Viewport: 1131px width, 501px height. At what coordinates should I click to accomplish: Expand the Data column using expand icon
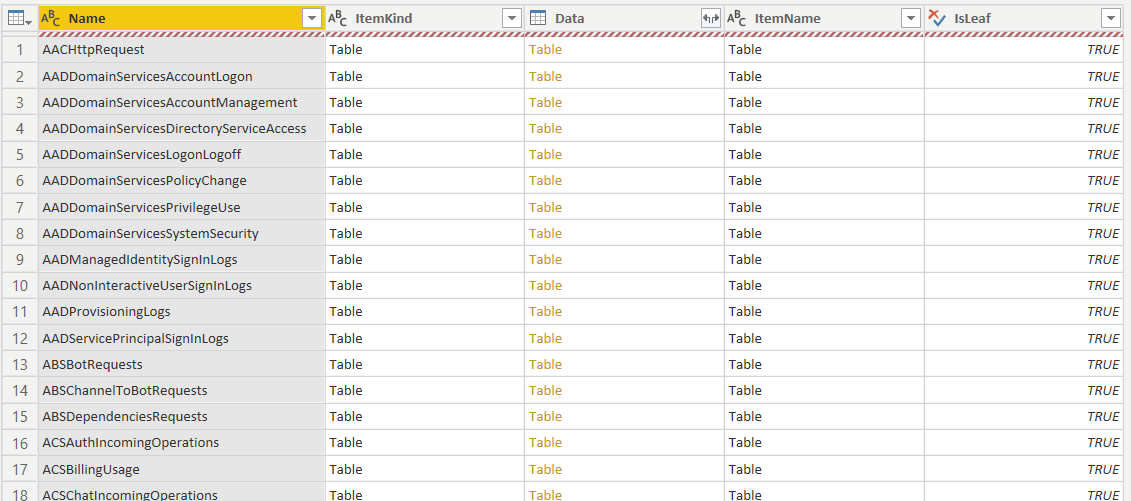(x=711, y=19)
